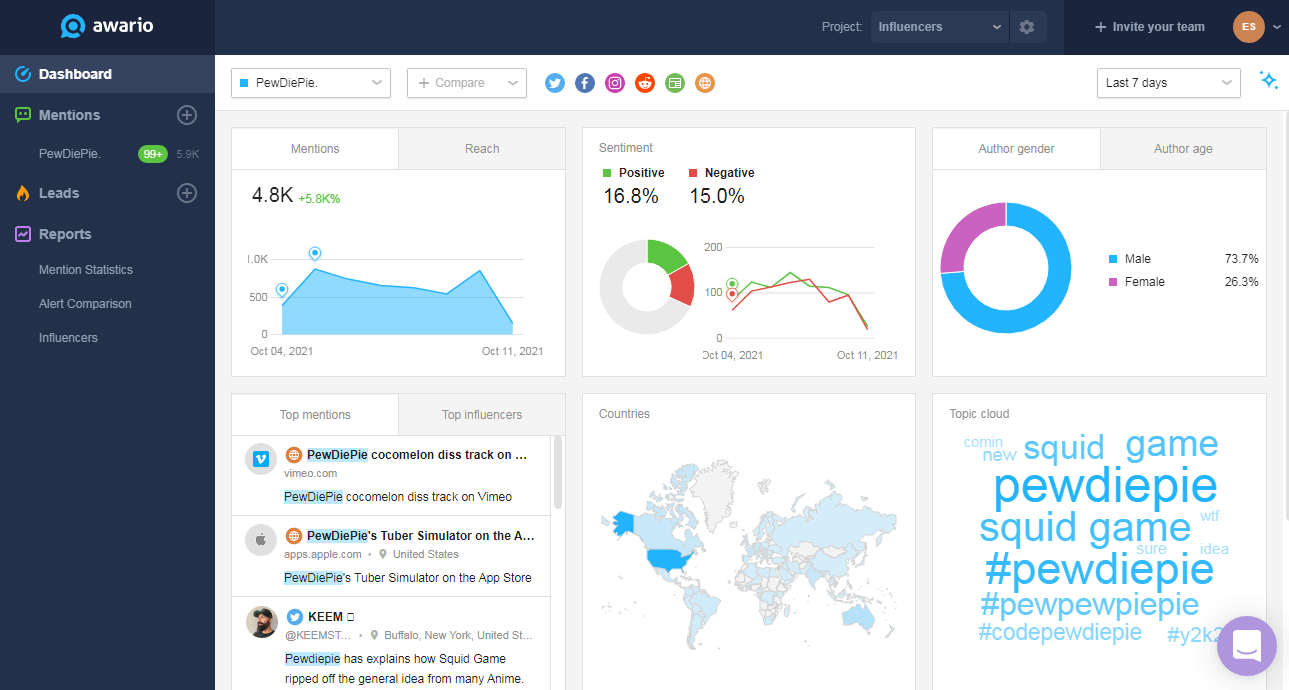
Task: Open the chat support widget
Action: pos(1247,646)
